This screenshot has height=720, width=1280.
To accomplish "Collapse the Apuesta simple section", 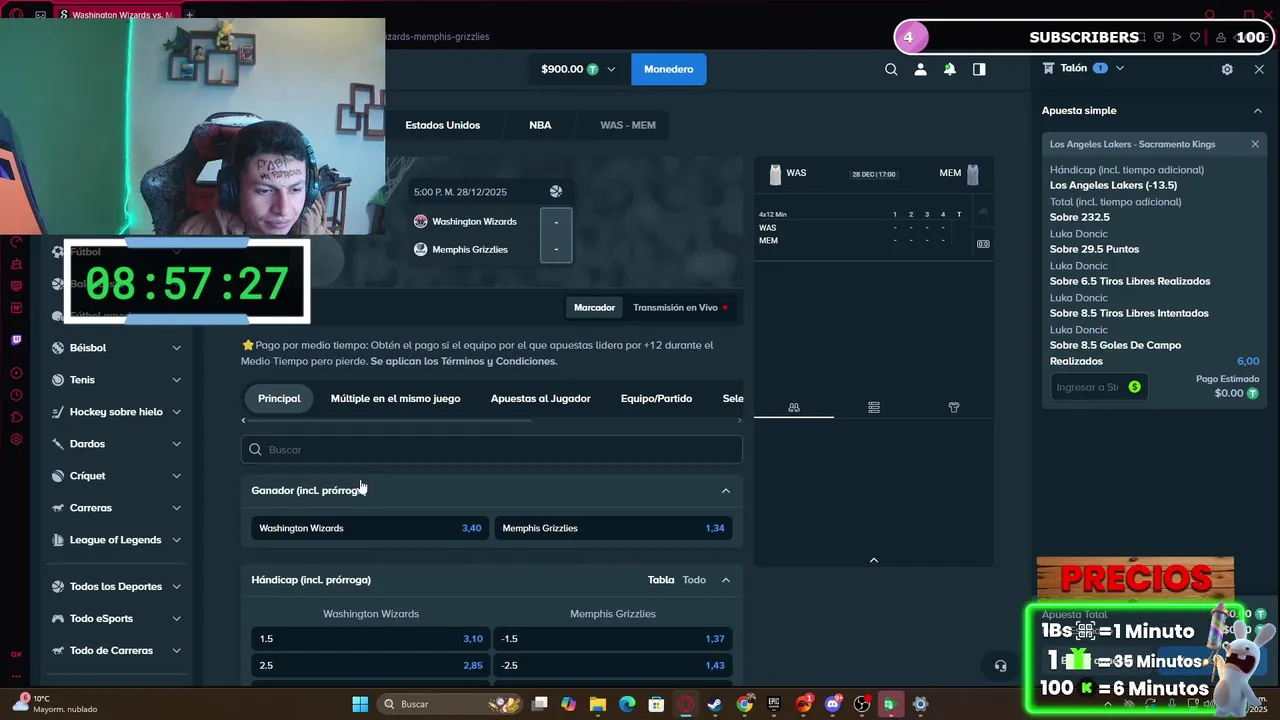I will (1258, 111).
